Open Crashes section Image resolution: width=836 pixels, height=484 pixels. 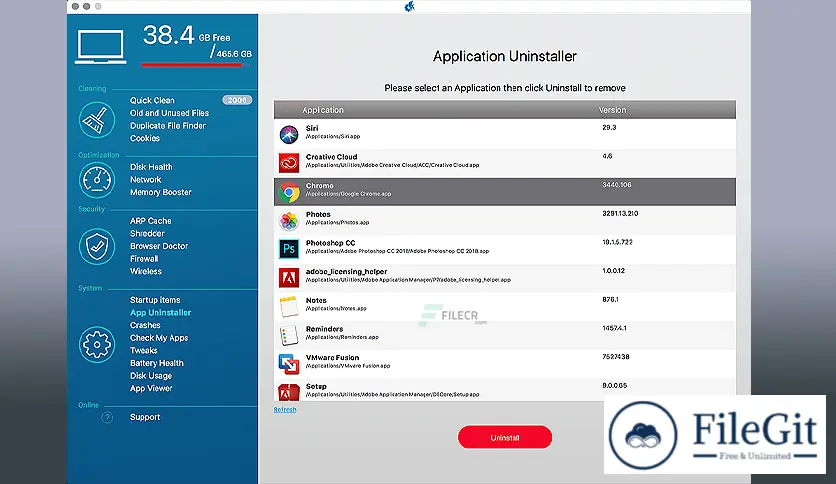145,325
